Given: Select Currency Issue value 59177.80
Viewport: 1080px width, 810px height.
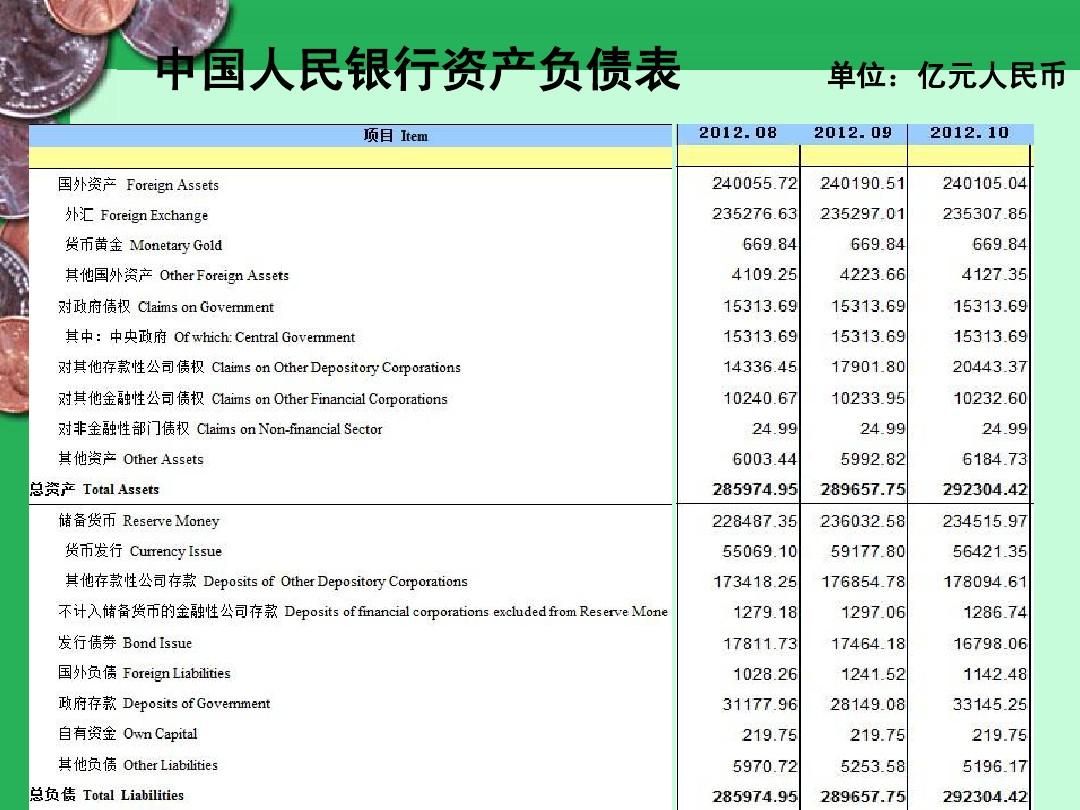Looking at the screenshot, I should point(868,551).
